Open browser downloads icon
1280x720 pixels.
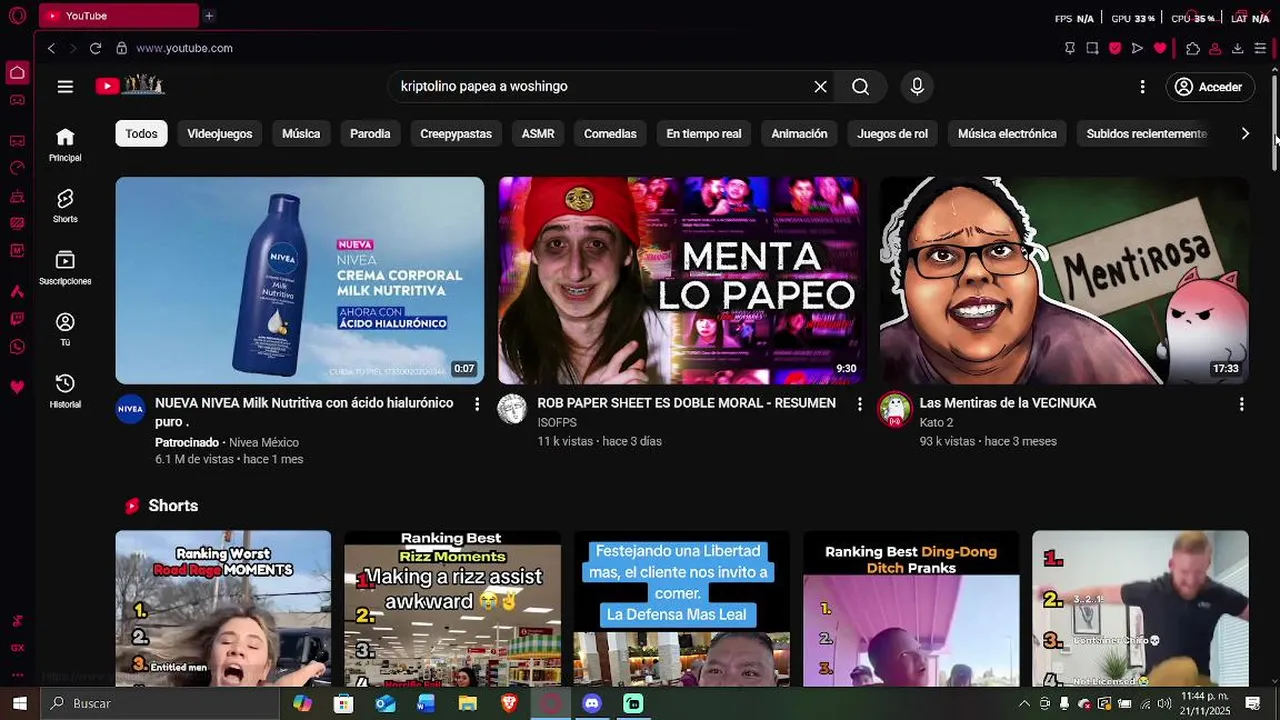pyautogui.click(x=1237, y=48)
